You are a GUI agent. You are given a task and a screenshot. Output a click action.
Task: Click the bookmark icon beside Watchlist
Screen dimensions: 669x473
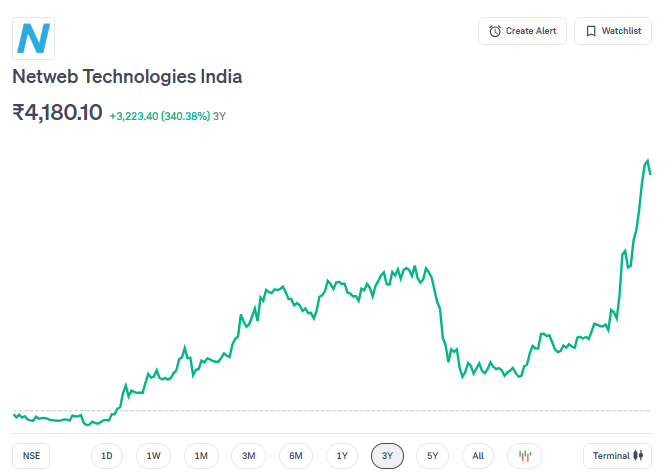point(591,31)
